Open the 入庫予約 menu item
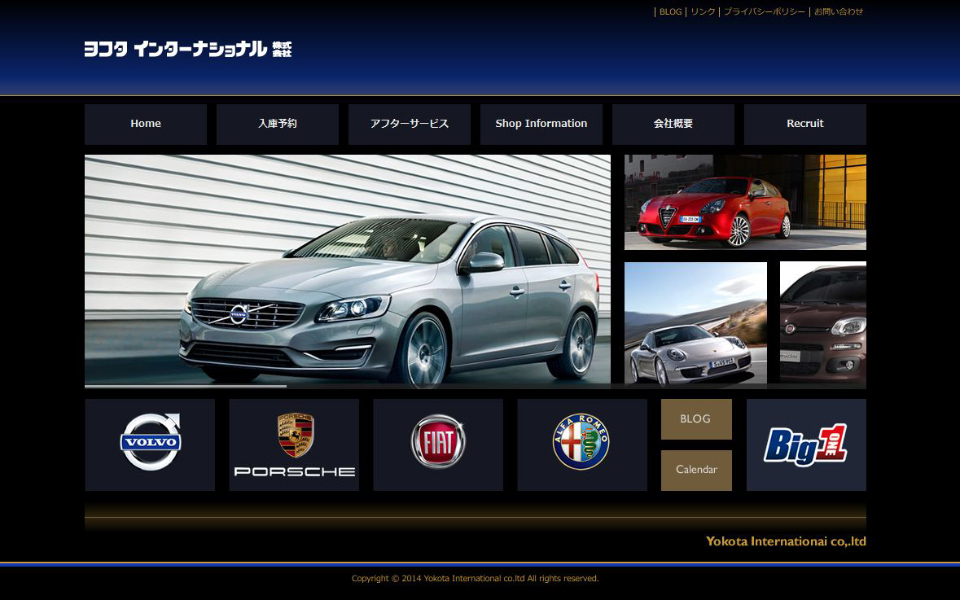This screenshot has width=960, height=600. tap(277, 124)
